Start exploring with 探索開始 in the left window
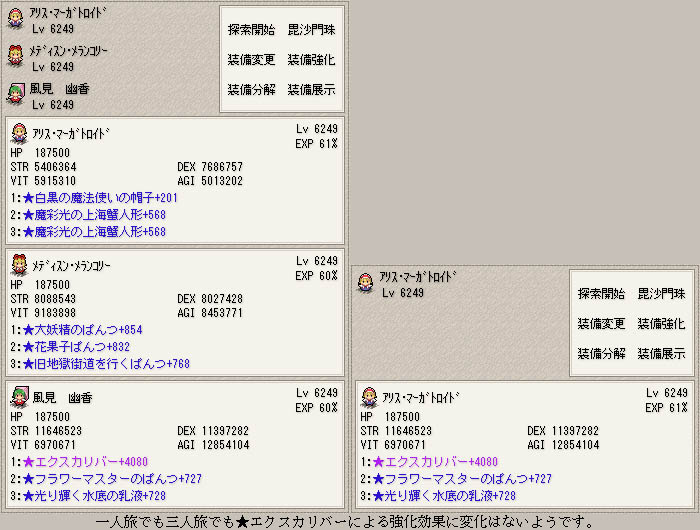Viewport: 700px width, 530px height. coord(251,29)
